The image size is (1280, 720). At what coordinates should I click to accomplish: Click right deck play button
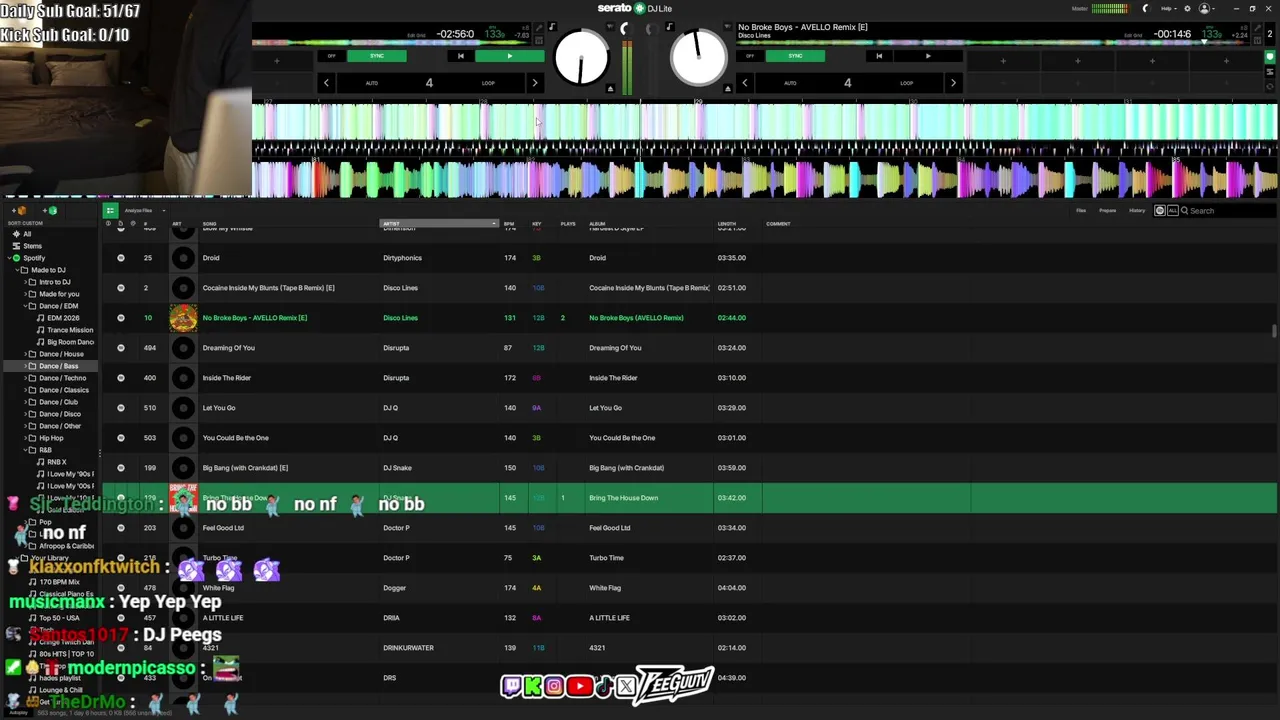coord(928,56)
